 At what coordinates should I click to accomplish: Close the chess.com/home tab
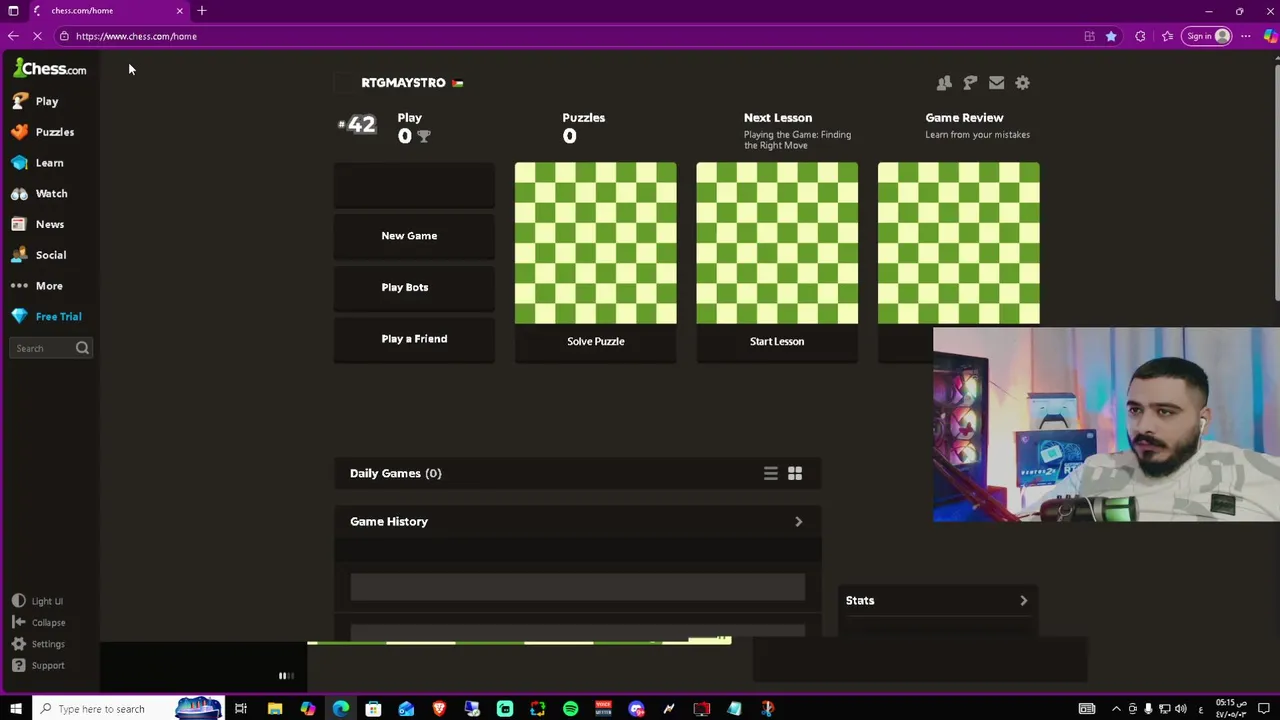[x=180, y=11]
